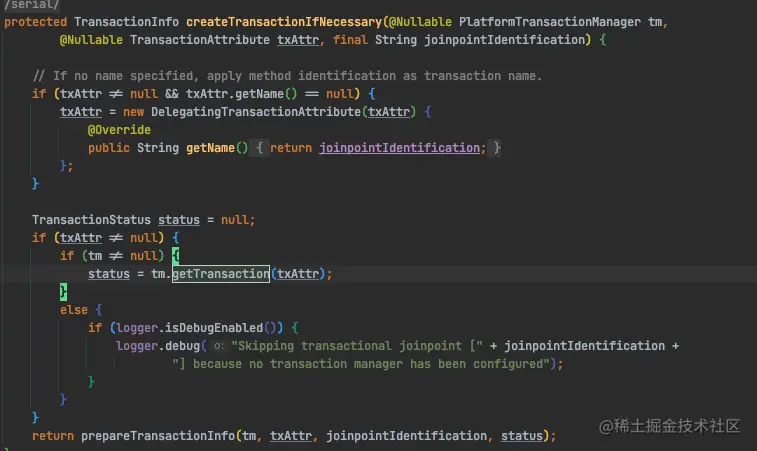This screenshot has height=451, width=757.
Task: Click joinpointIdentification in the return statement of getName
Action: [399, 148]
